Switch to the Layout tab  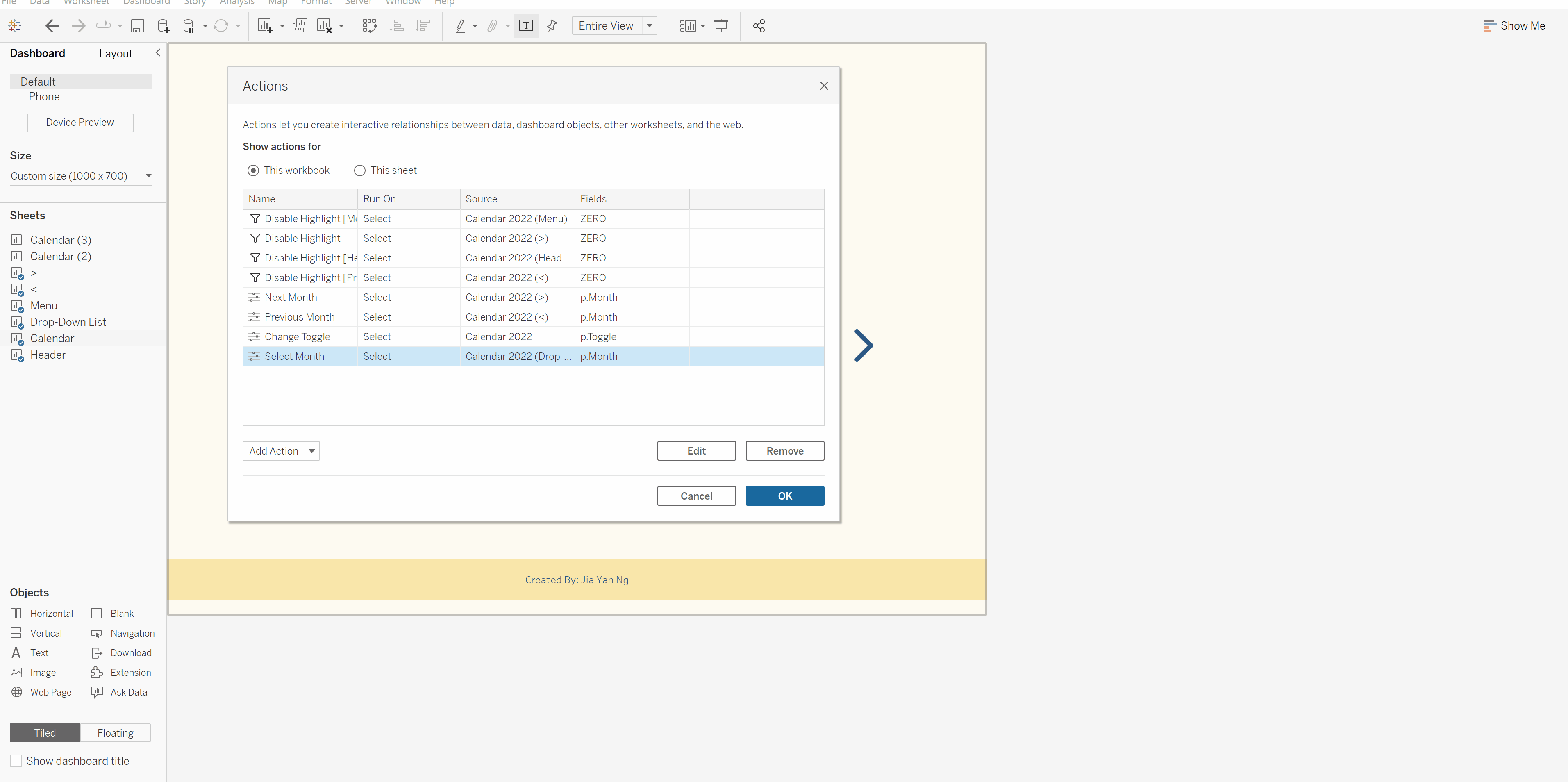coord(116,54)
